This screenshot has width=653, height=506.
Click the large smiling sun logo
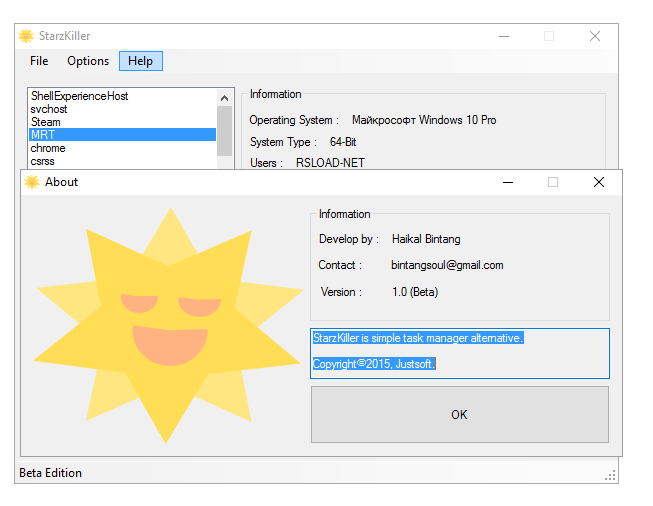tap(168, 325)
